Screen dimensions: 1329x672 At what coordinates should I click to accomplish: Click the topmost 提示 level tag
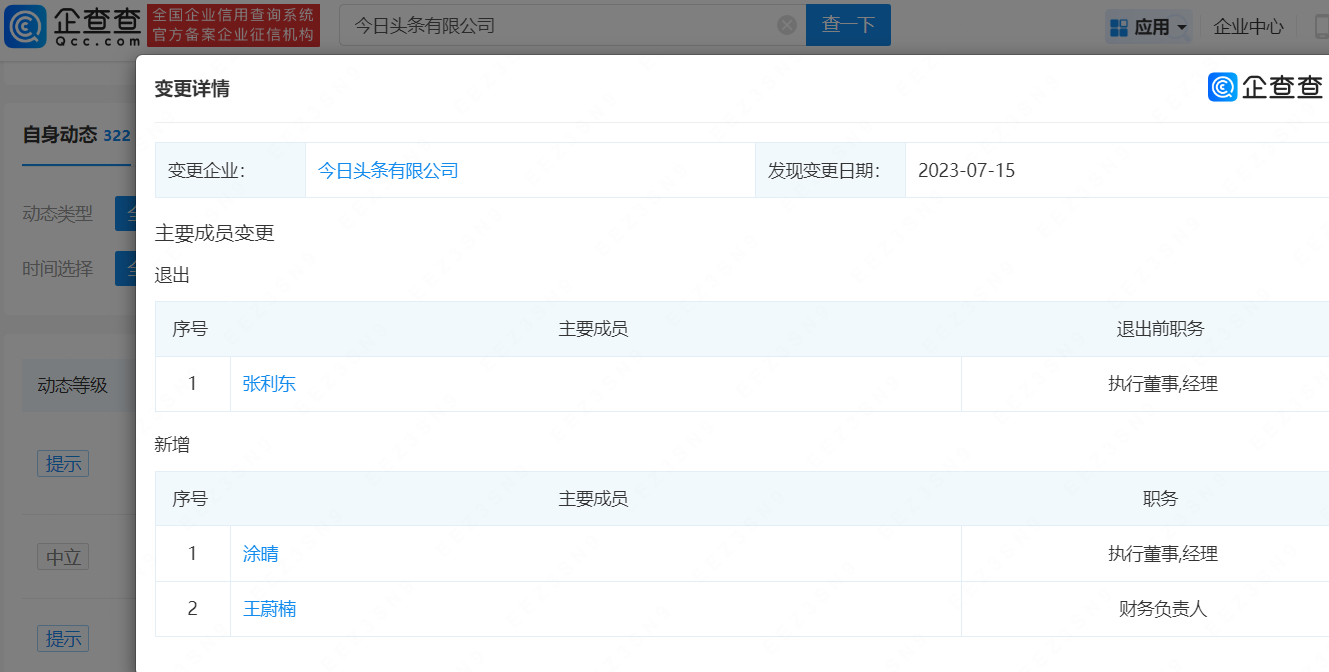tap(63, 464)
